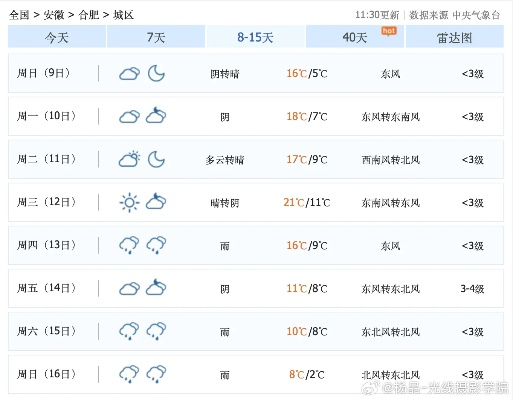513x400 pixels.
Task: Click daytime rain icon for 周日（16日）
Action: click(129, 374)
